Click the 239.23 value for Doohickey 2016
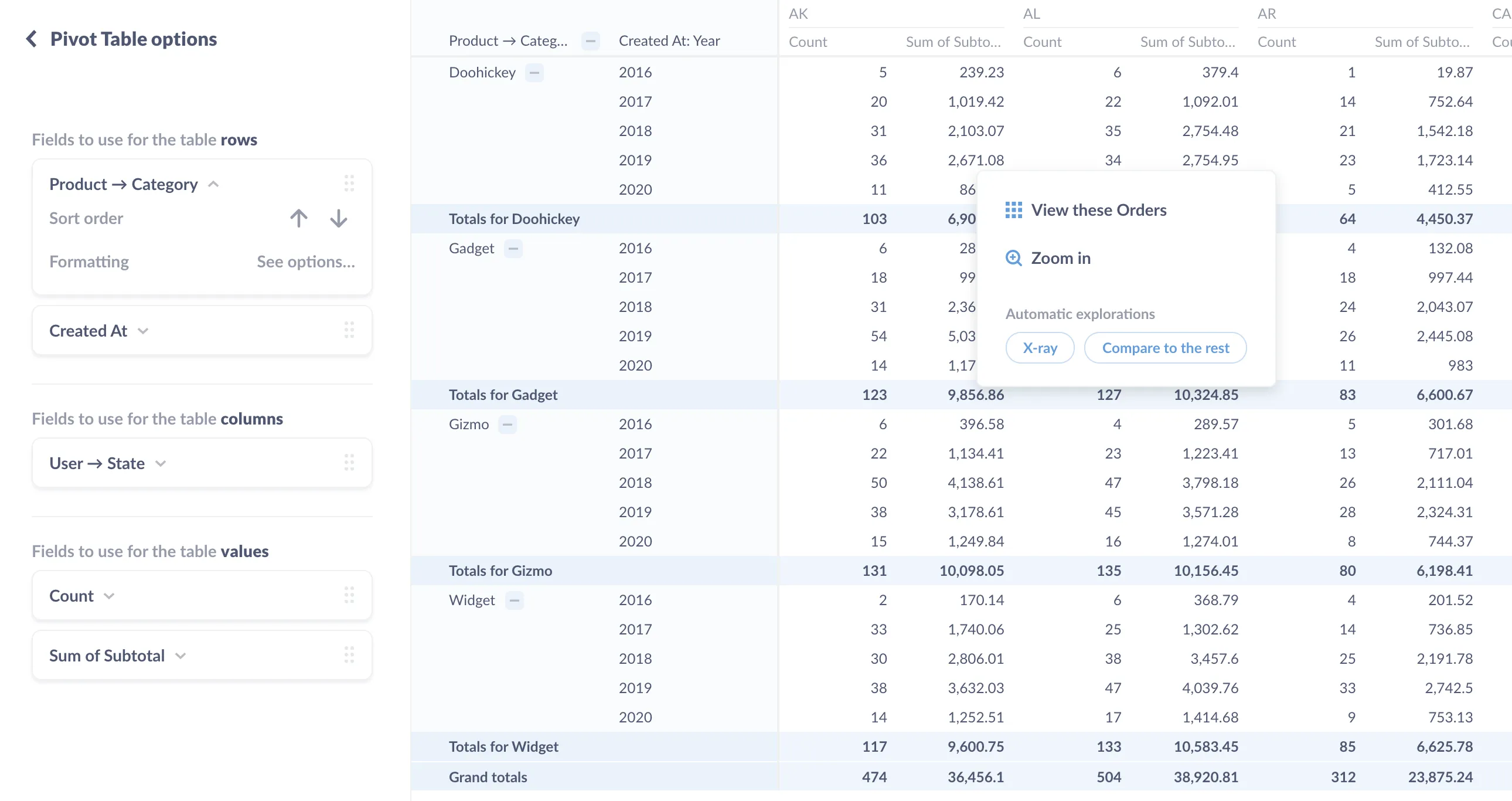1512x801 pixels. coord(982,72)
